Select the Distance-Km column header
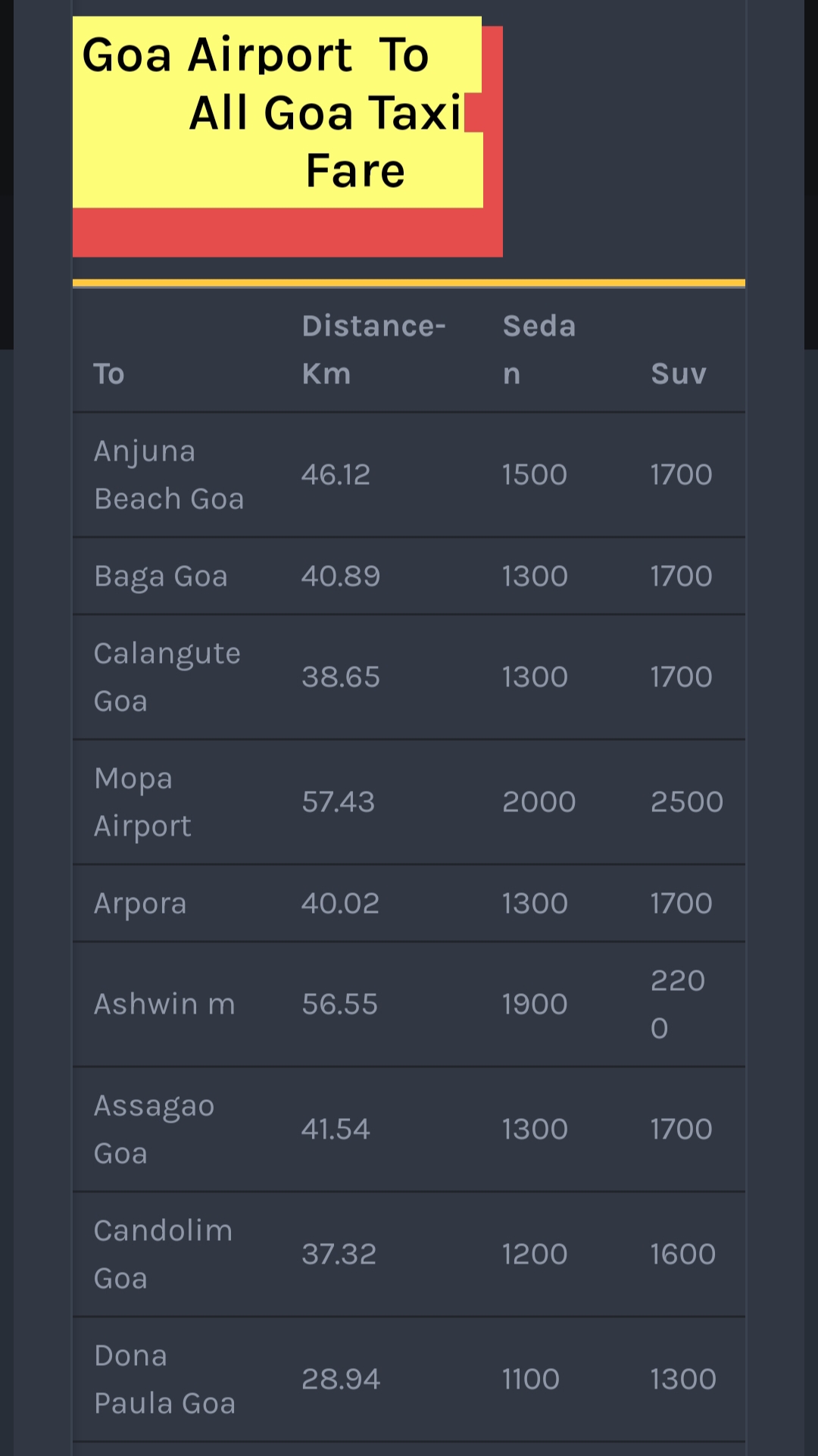The height and width of the screenshot is (1456, 818). coord(373,349)
